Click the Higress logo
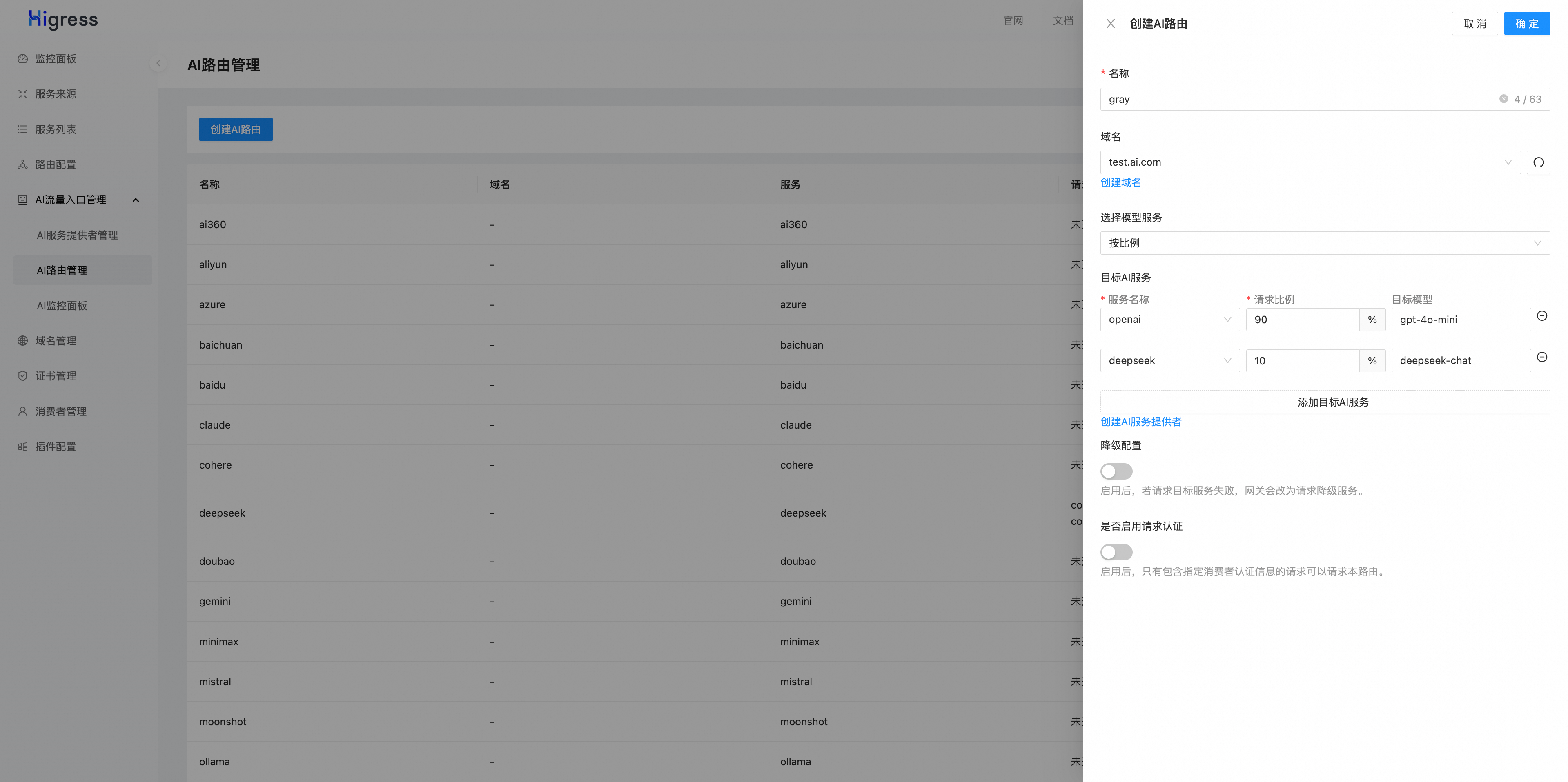 click(63, 20)
